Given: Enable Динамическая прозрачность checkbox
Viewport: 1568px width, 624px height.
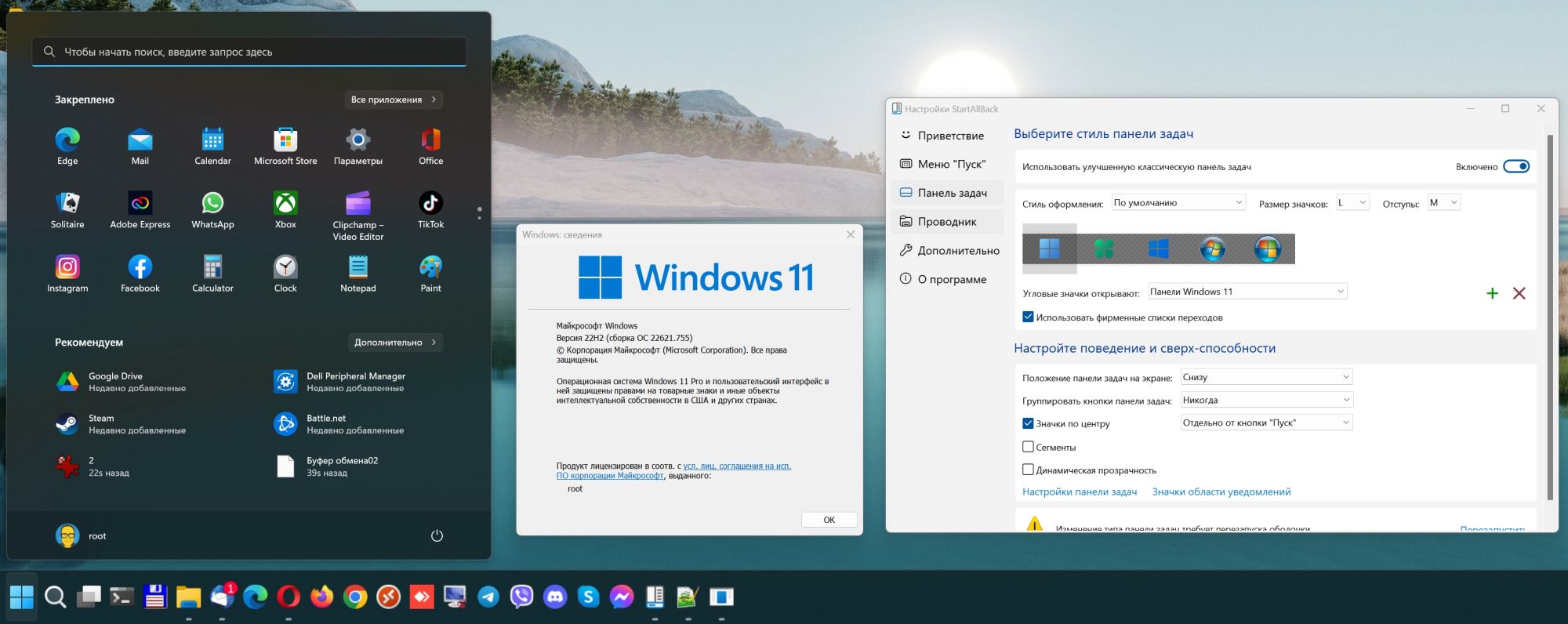Looking at the screenshot, I should [1028, 470].
